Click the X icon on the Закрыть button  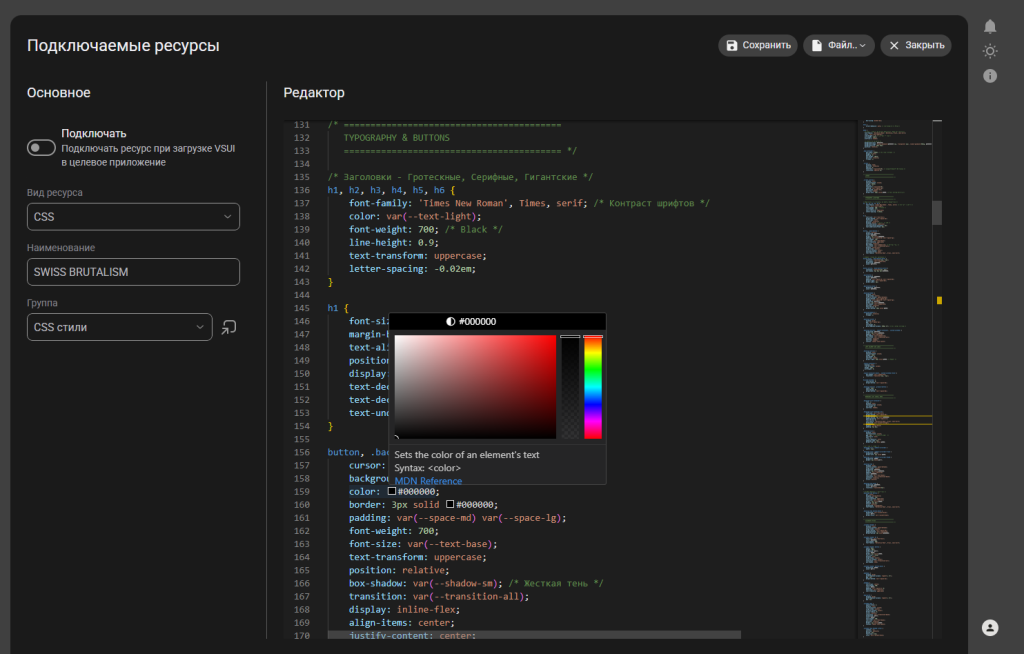click(x=892, y=45)
